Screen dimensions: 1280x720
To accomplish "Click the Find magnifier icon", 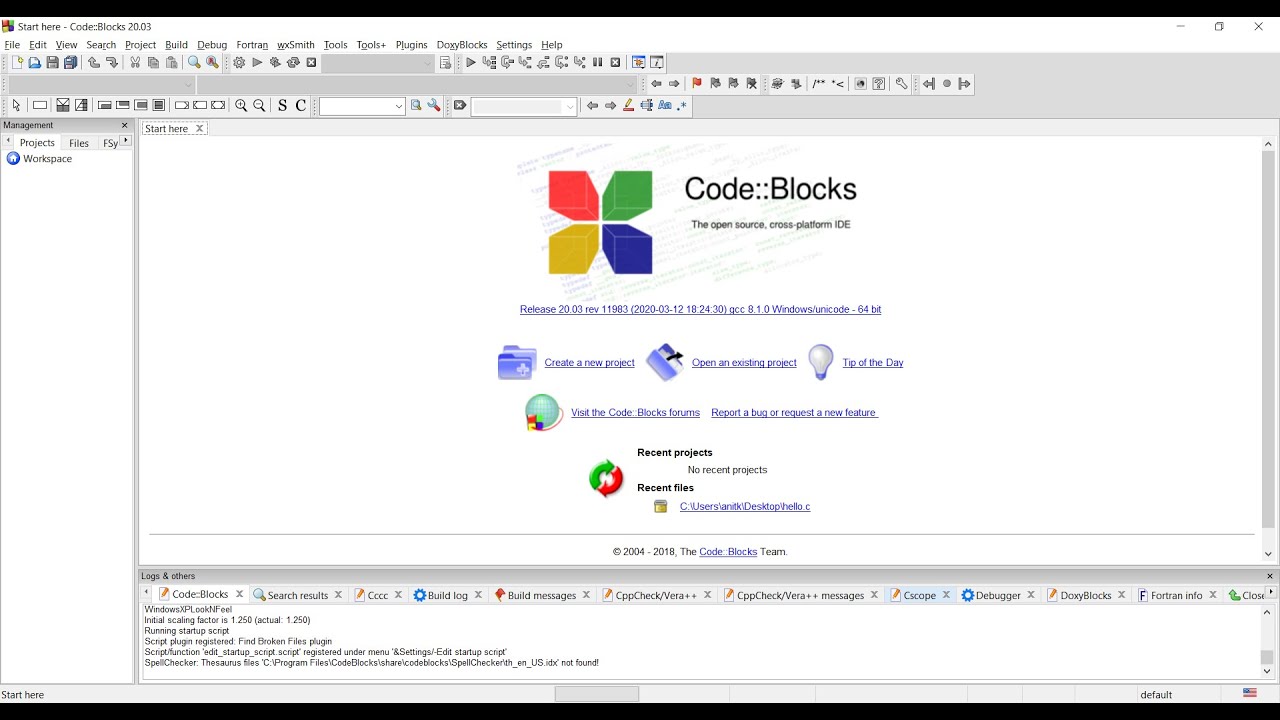I will pos(194,63).
